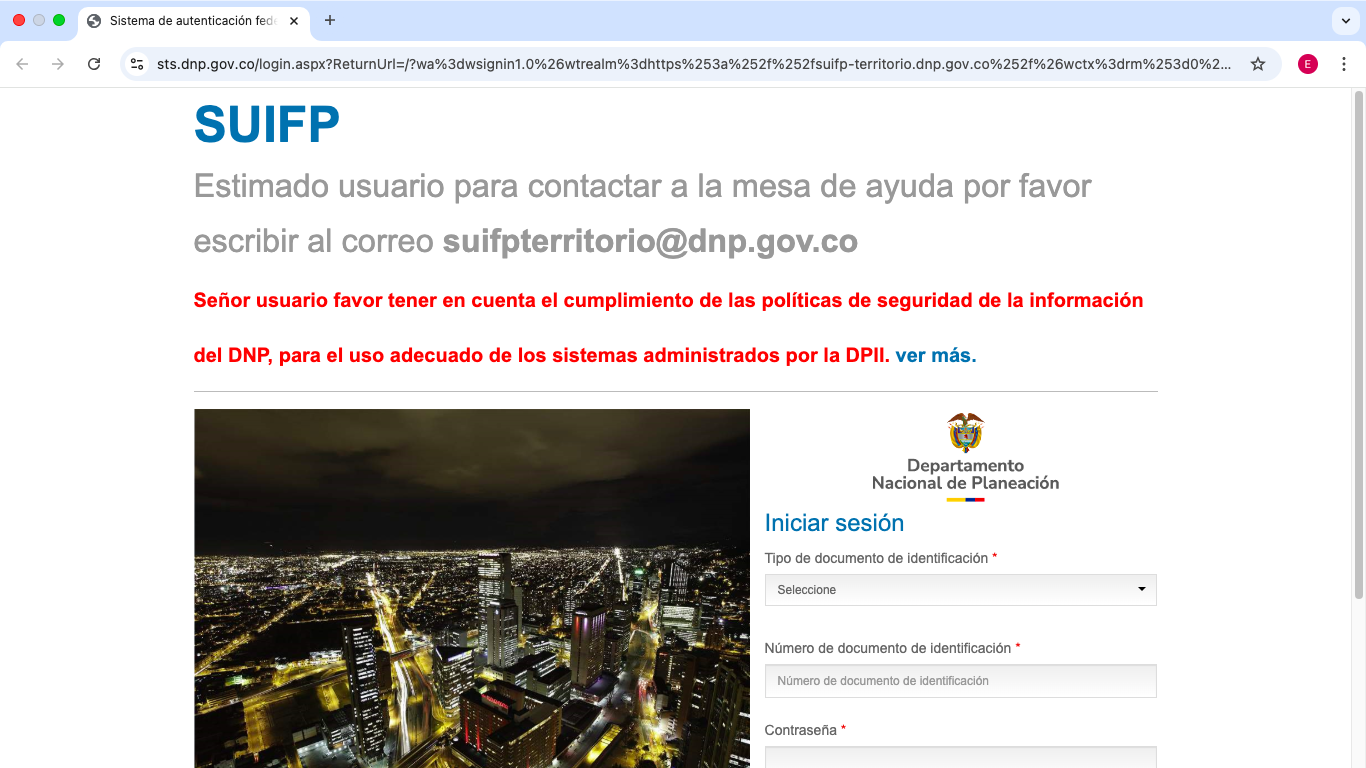Click the Bogotá night skyline image

pos(472,588)
